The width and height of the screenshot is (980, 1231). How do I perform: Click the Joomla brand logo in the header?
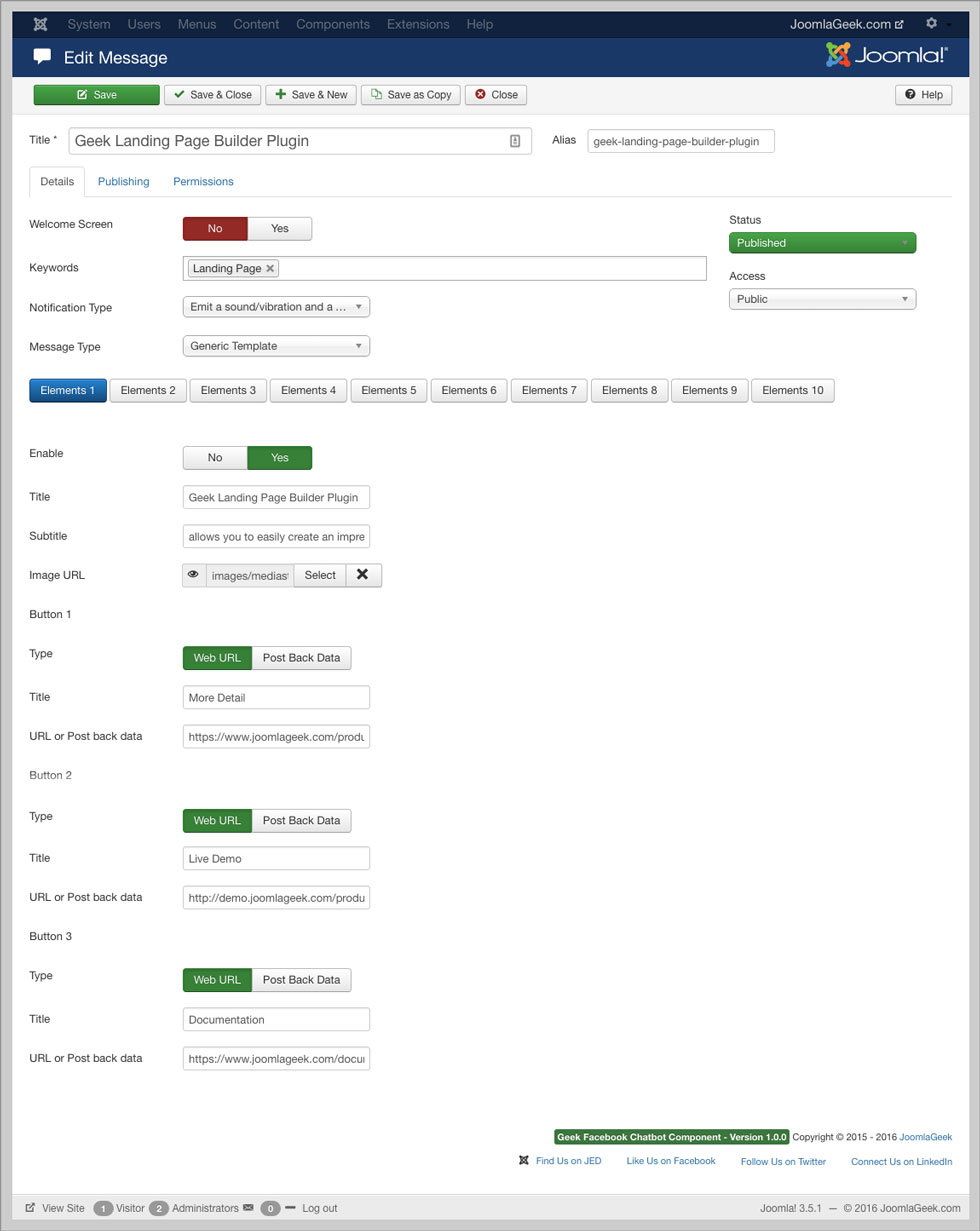coord(887,55)
